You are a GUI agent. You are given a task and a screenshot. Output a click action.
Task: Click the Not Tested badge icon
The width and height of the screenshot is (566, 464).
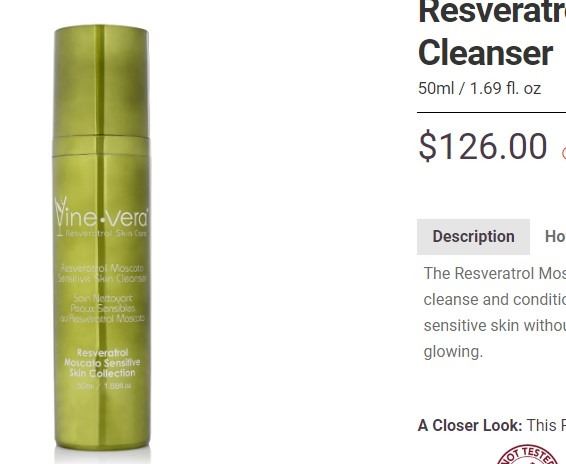[x=531, y=455]
